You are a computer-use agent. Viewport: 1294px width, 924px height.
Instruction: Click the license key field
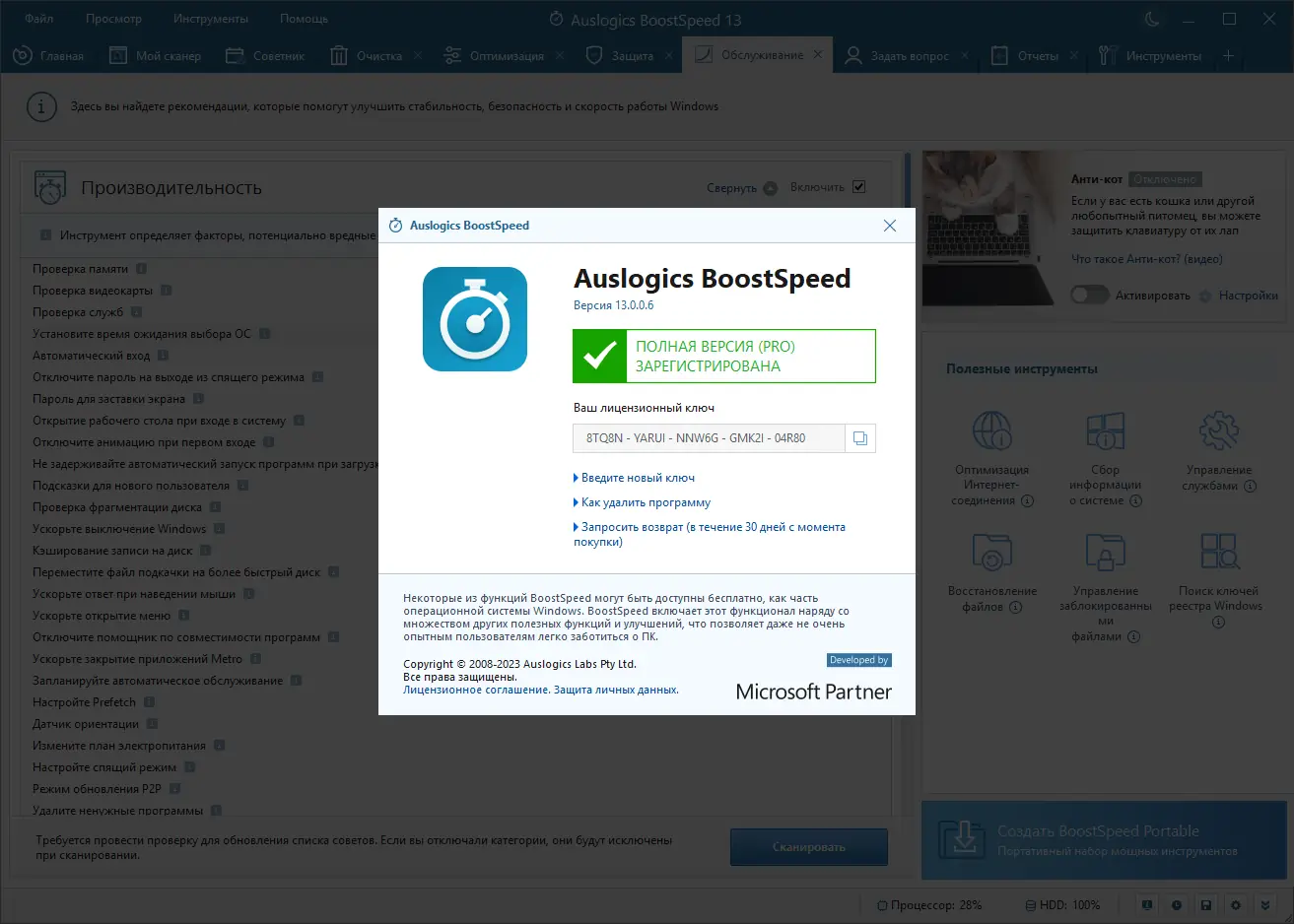click(709, 438)
